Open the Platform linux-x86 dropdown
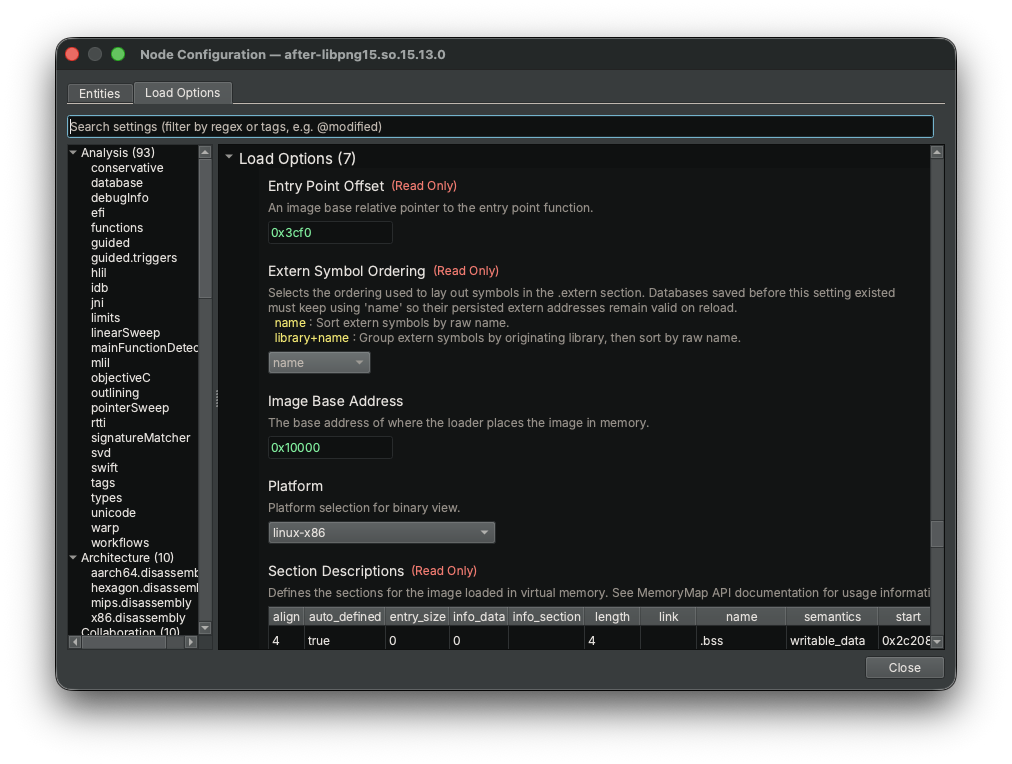 [381, 532]
